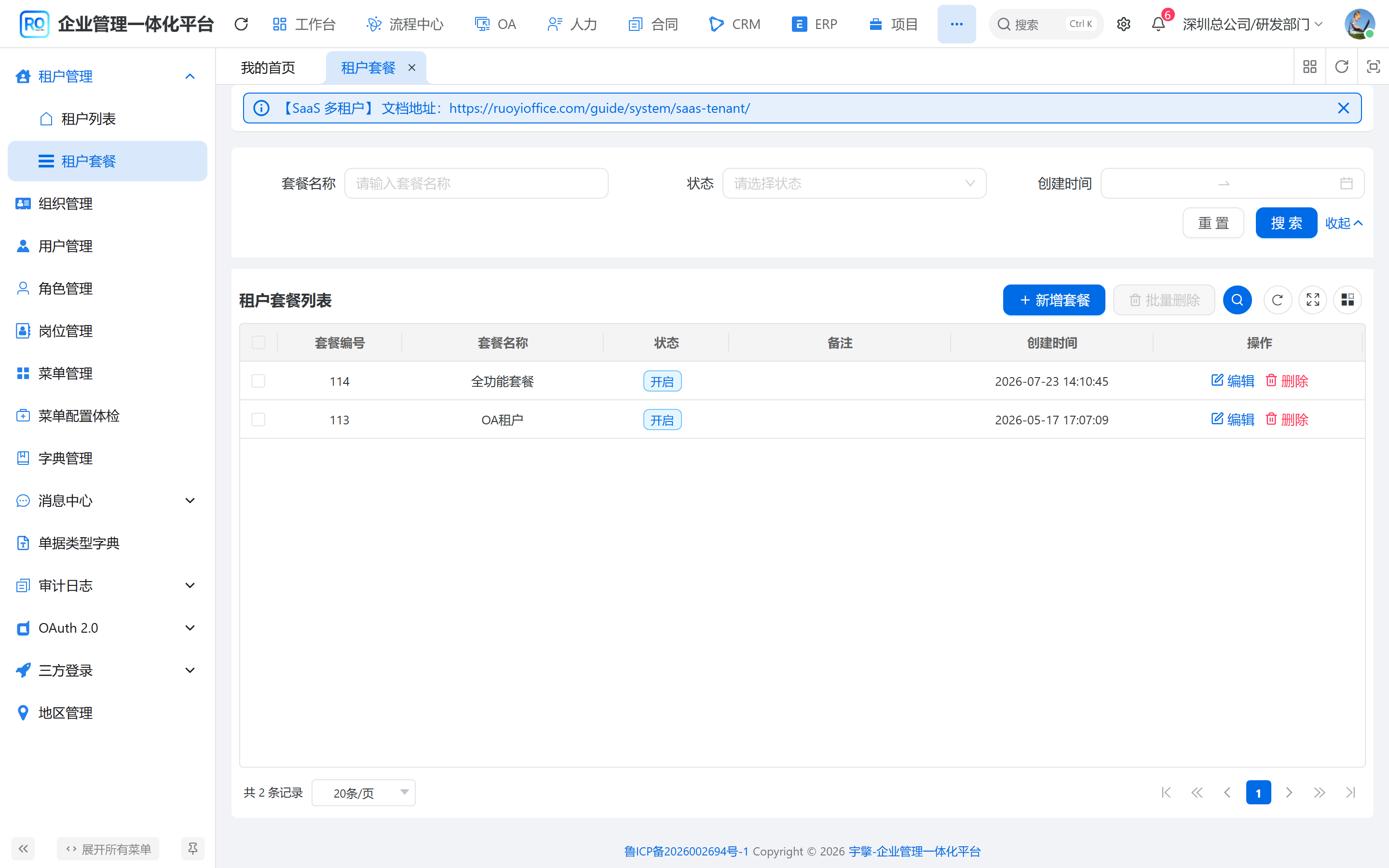The height and width of the screenshot is (868, 1389).
Task: Expand the 审计日志 menu
Action: point(108,585)
